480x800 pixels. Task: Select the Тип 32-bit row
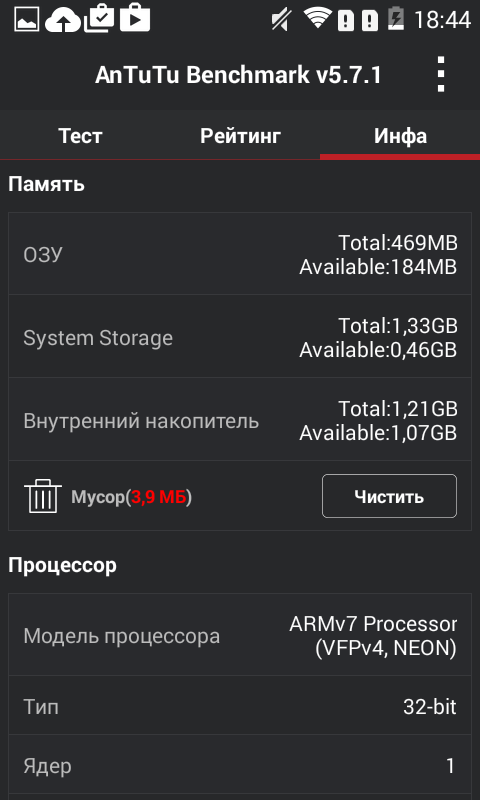point(240,706)
